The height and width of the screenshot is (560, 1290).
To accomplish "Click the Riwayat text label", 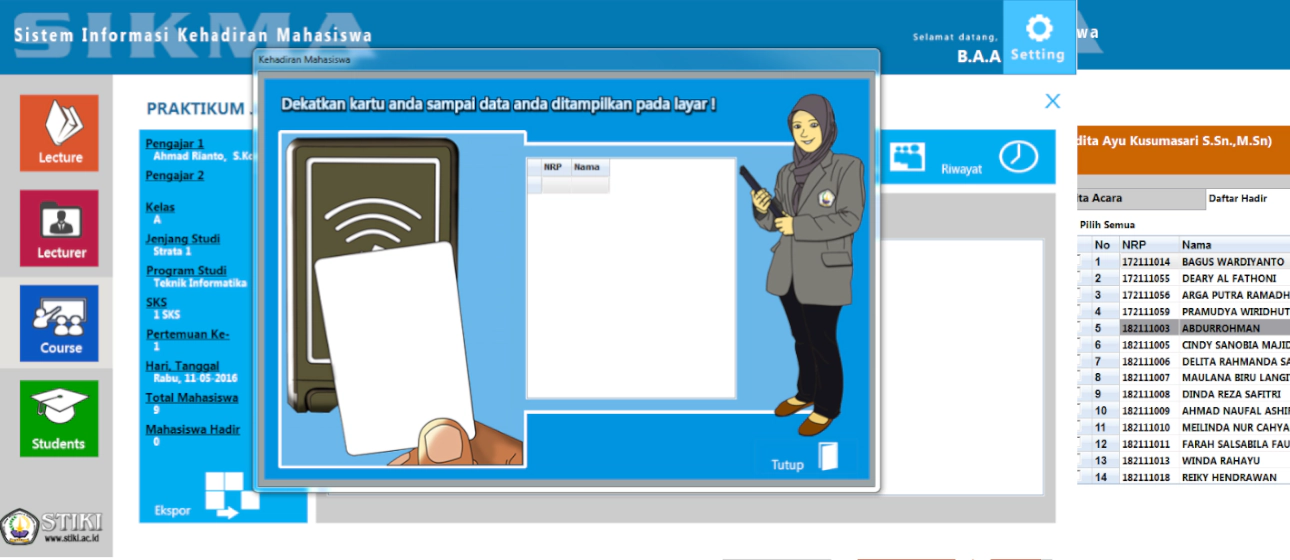I will coord(961,169).
